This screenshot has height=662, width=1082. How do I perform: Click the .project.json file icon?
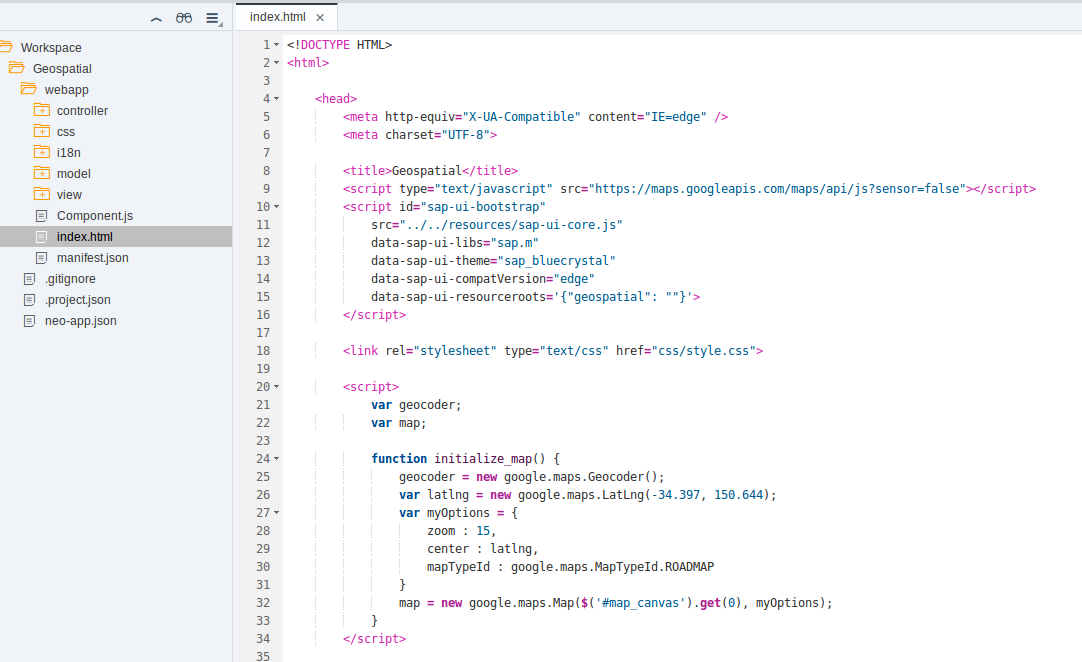click(x=29, y=300)
